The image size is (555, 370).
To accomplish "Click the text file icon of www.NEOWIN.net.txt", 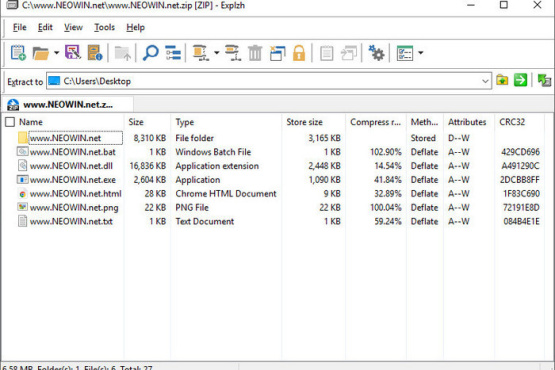I will [22, 221].
